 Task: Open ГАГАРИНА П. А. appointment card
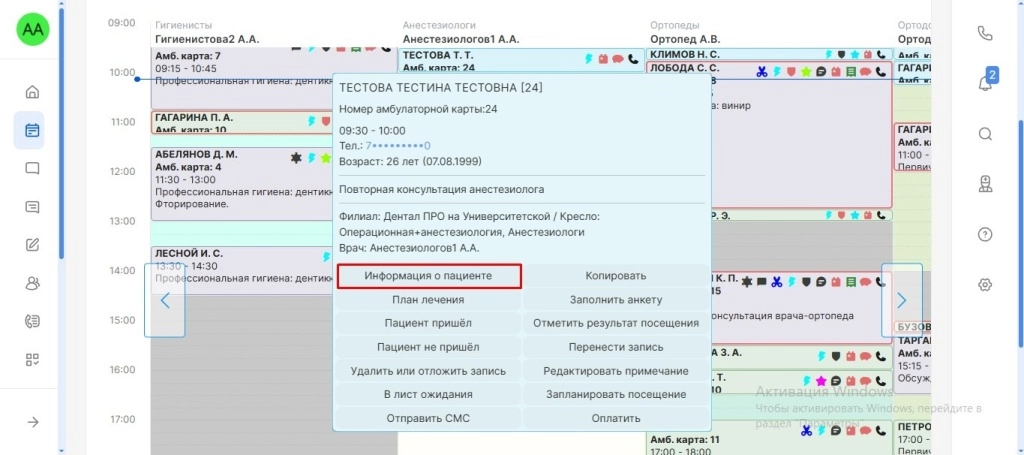click(230, 122)
